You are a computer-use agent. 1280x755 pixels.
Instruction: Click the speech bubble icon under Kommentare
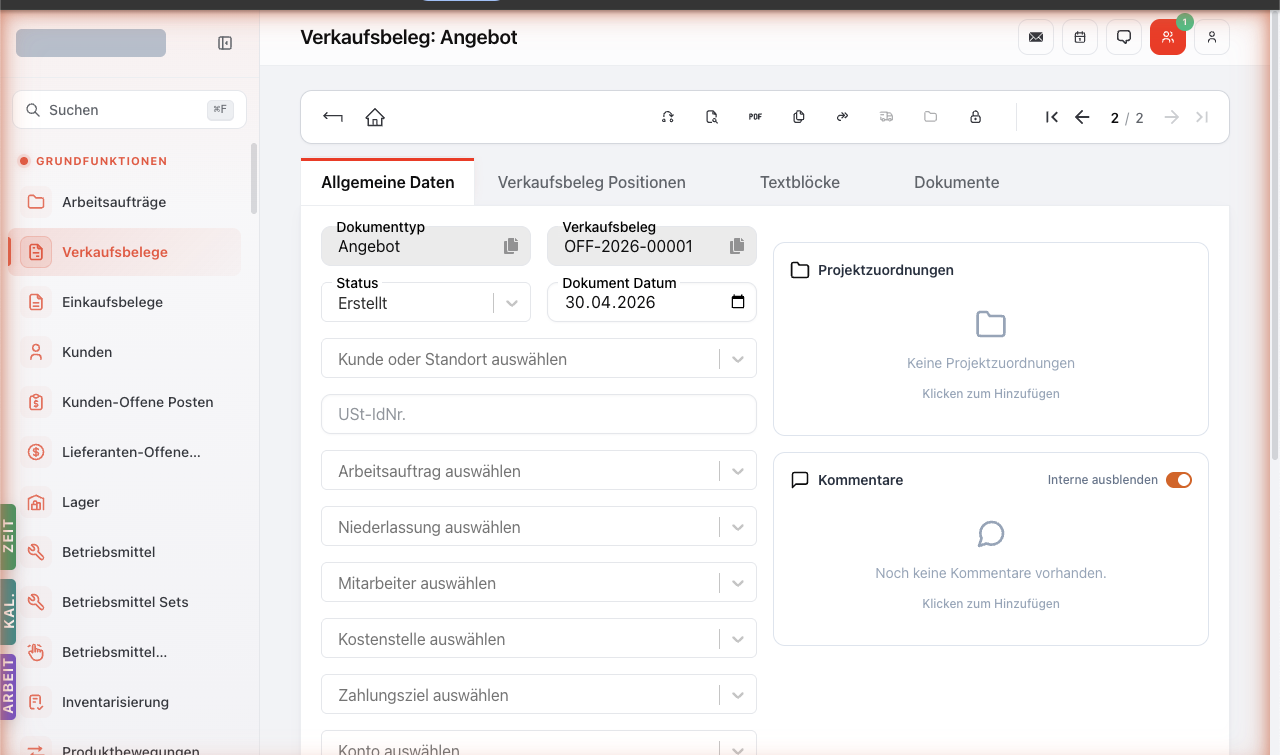(991, 534)
